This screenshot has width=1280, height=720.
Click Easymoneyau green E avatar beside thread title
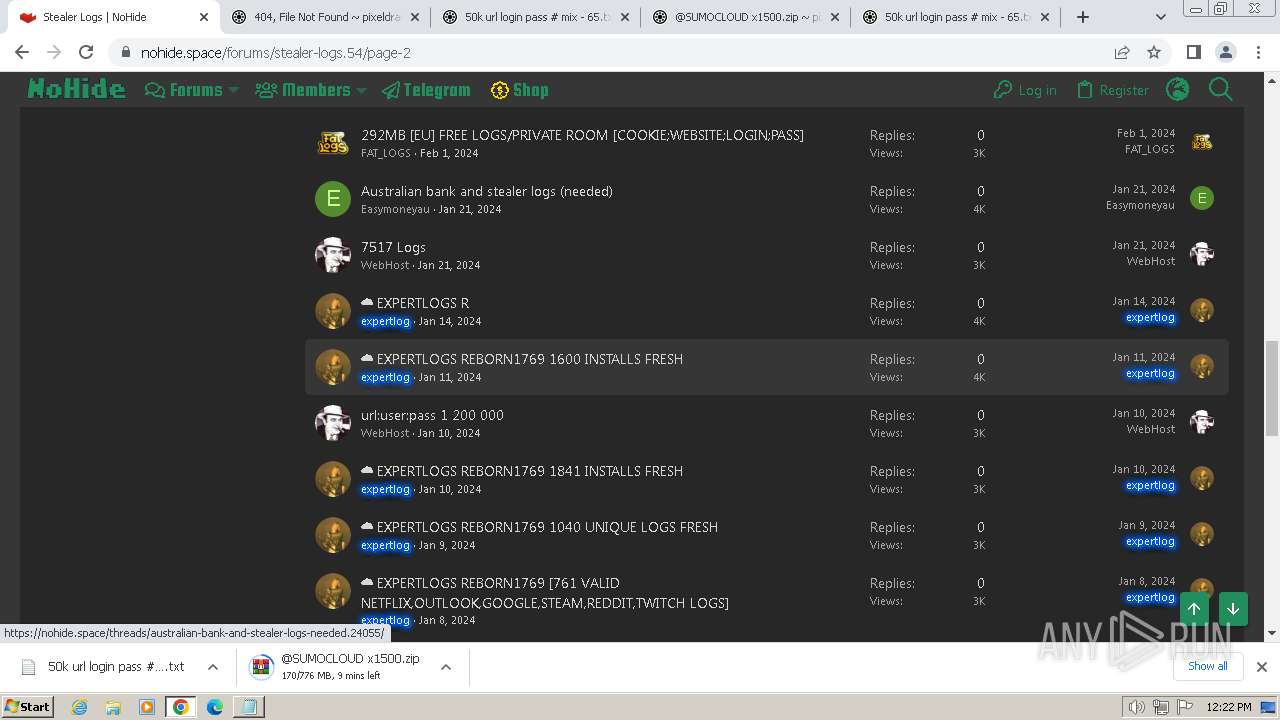click(x=333, y=199)
